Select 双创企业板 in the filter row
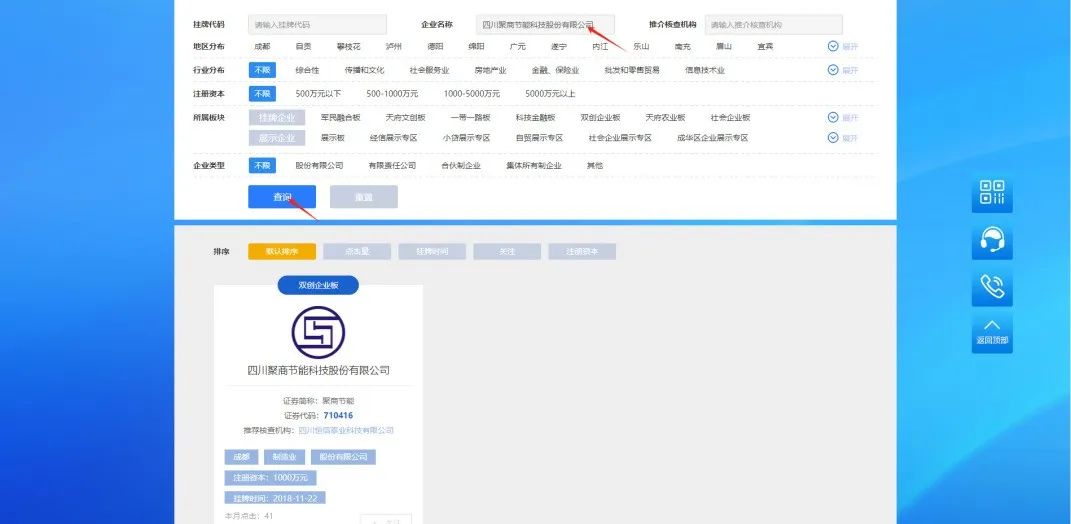1071x524 pixels. tap(600, 118)
